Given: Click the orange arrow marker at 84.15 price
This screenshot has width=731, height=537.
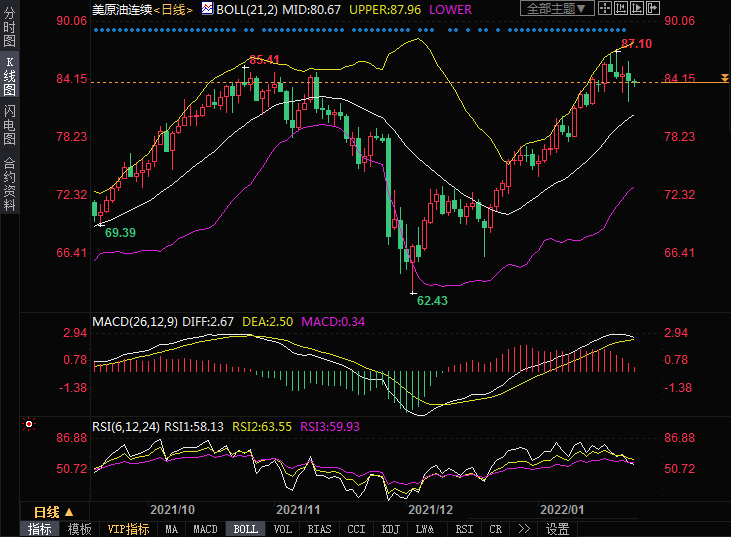Looking at the screenshot, I should pyautogui.click(x=724, y=78).
